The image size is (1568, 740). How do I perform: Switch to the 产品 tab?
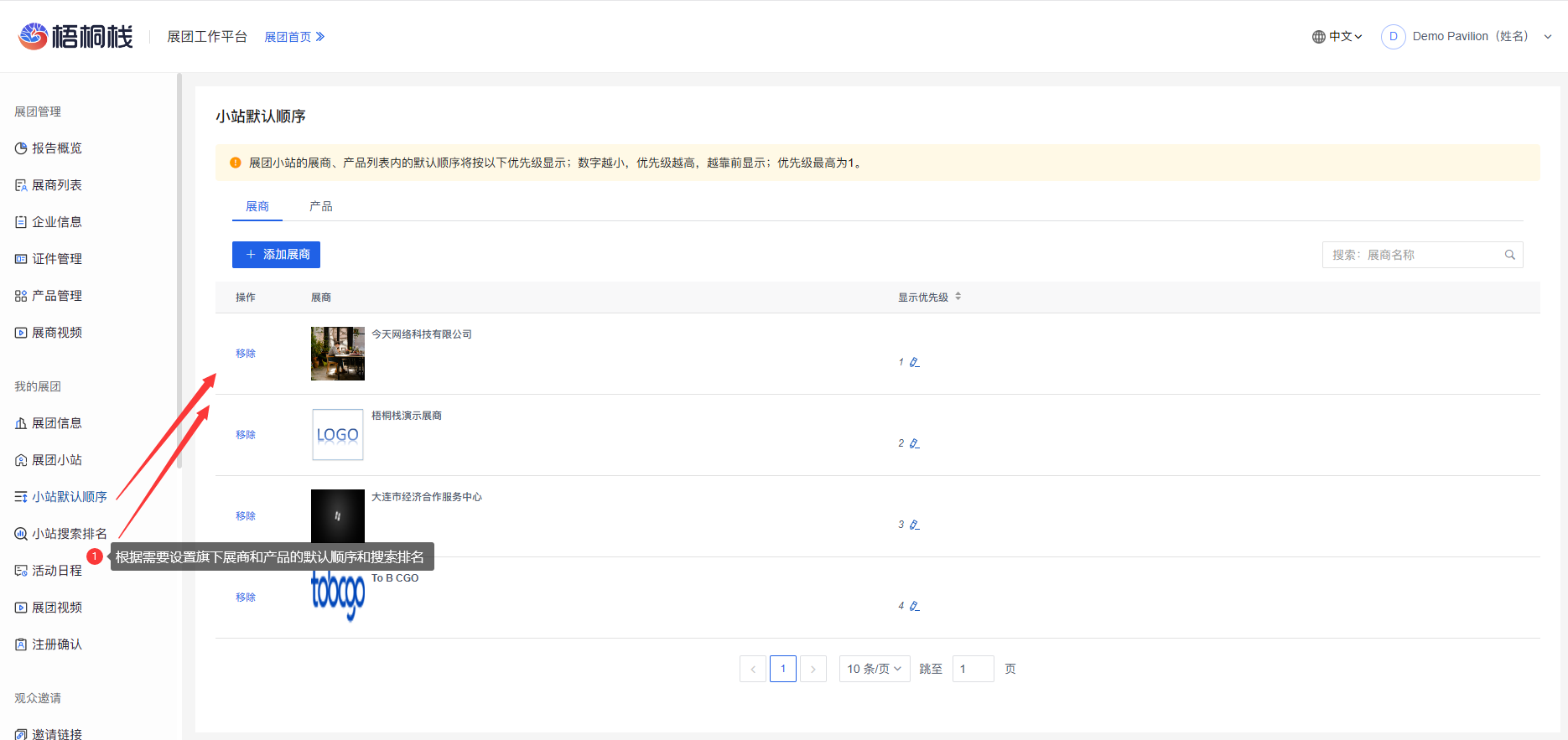point(321,206)
